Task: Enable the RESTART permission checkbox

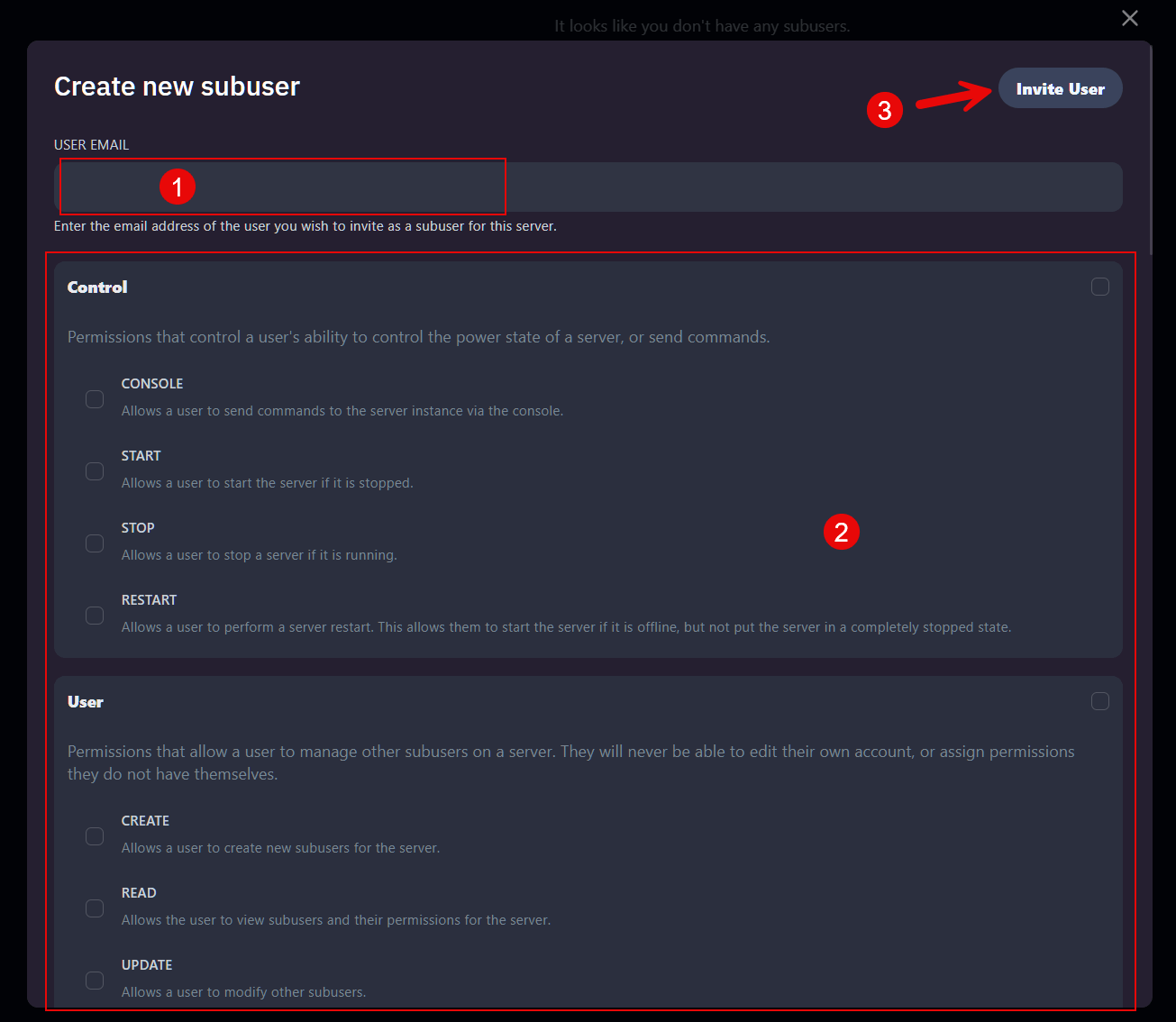Action: pos(95,615)
